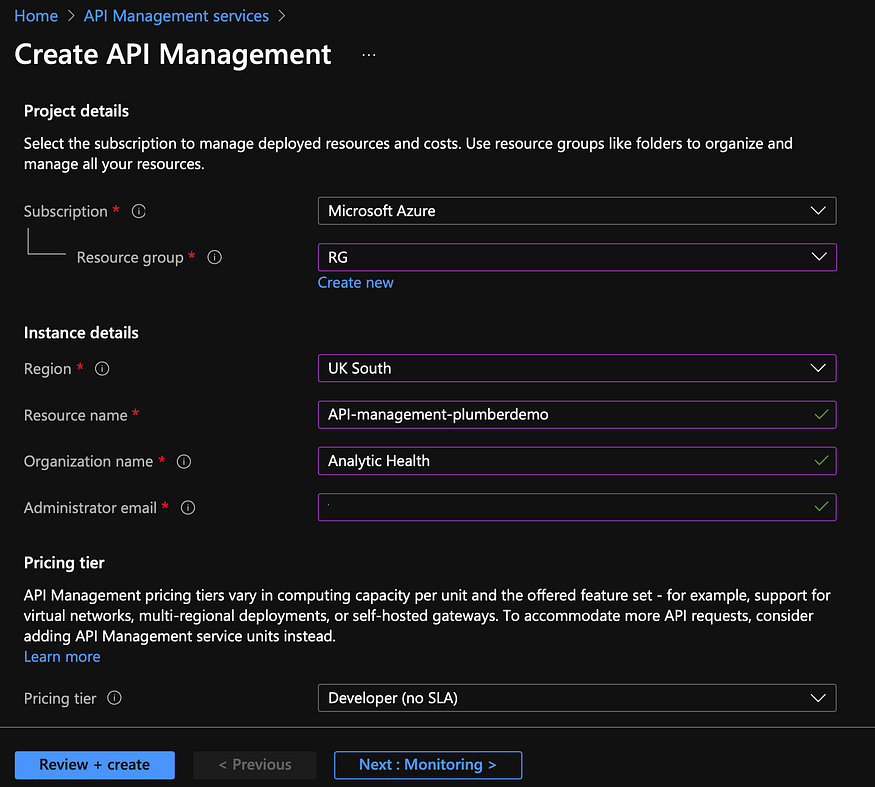Go to Home in the breadcrumb
875x787 pixels.
(x=36, y=16)
